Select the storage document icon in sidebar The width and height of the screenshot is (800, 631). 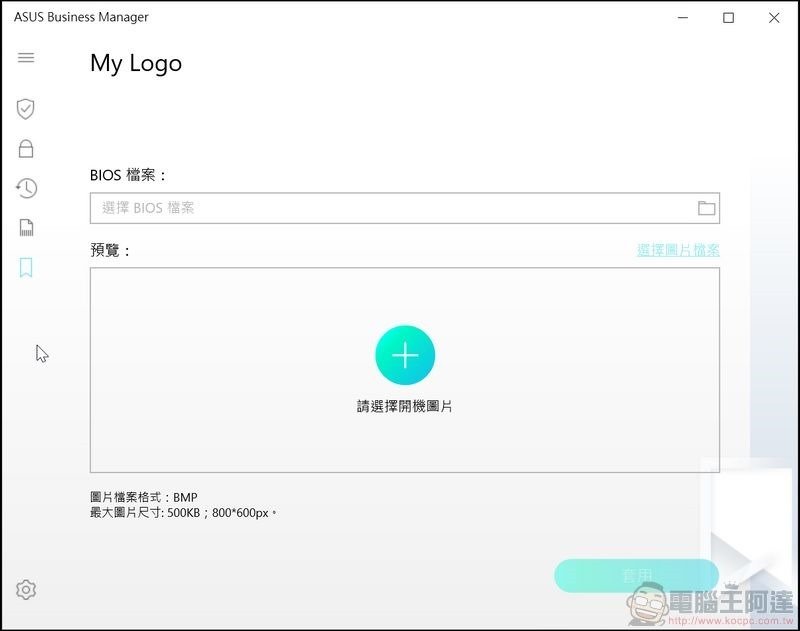coord(26,228)
